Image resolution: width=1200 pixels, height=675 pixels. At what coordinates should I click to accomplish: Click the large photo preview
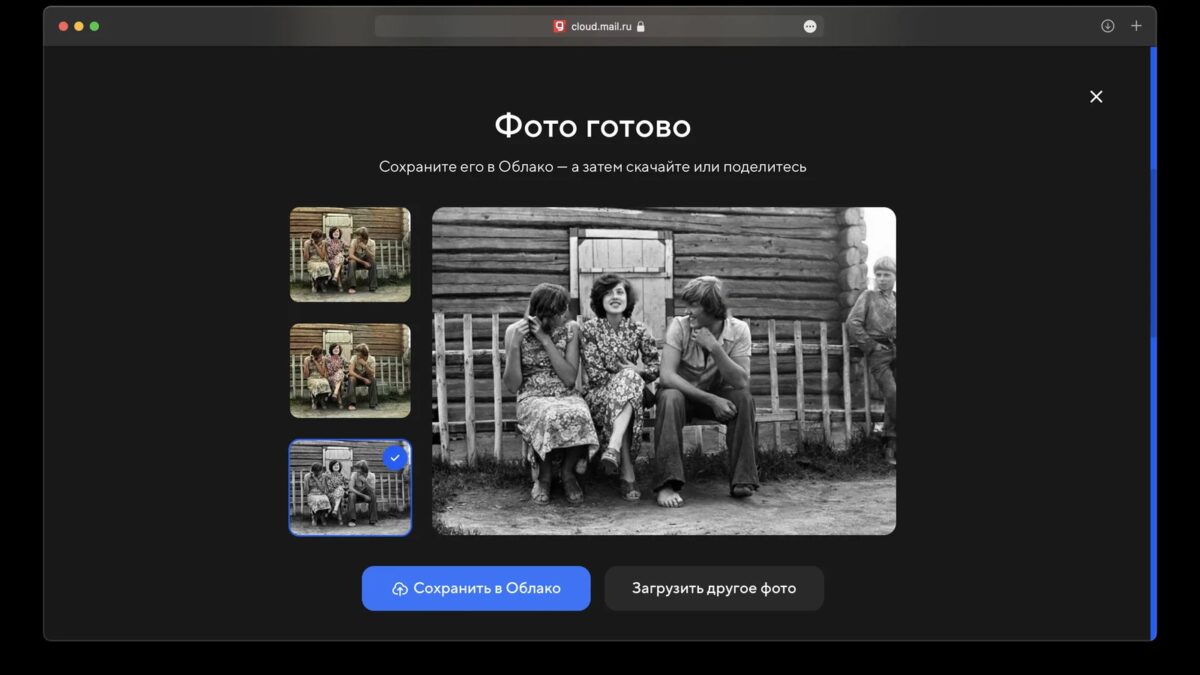click(664, 371)
